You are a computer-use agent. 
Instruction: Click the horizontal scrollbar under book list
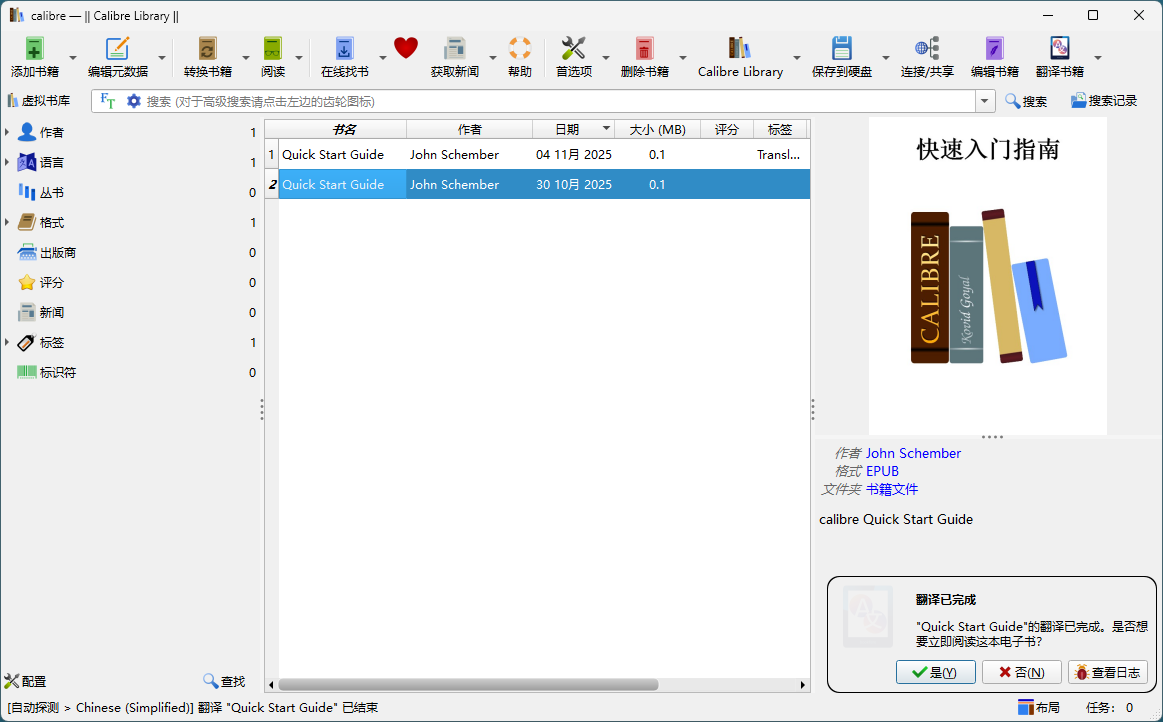(468, 685)
